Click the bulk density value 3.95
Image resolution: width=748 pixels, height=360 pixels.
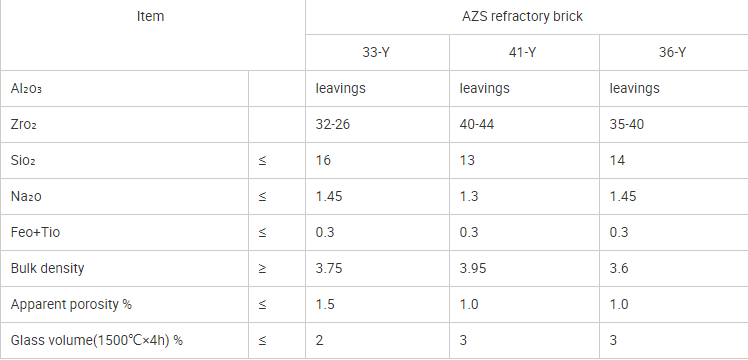(x=473, y=268)
